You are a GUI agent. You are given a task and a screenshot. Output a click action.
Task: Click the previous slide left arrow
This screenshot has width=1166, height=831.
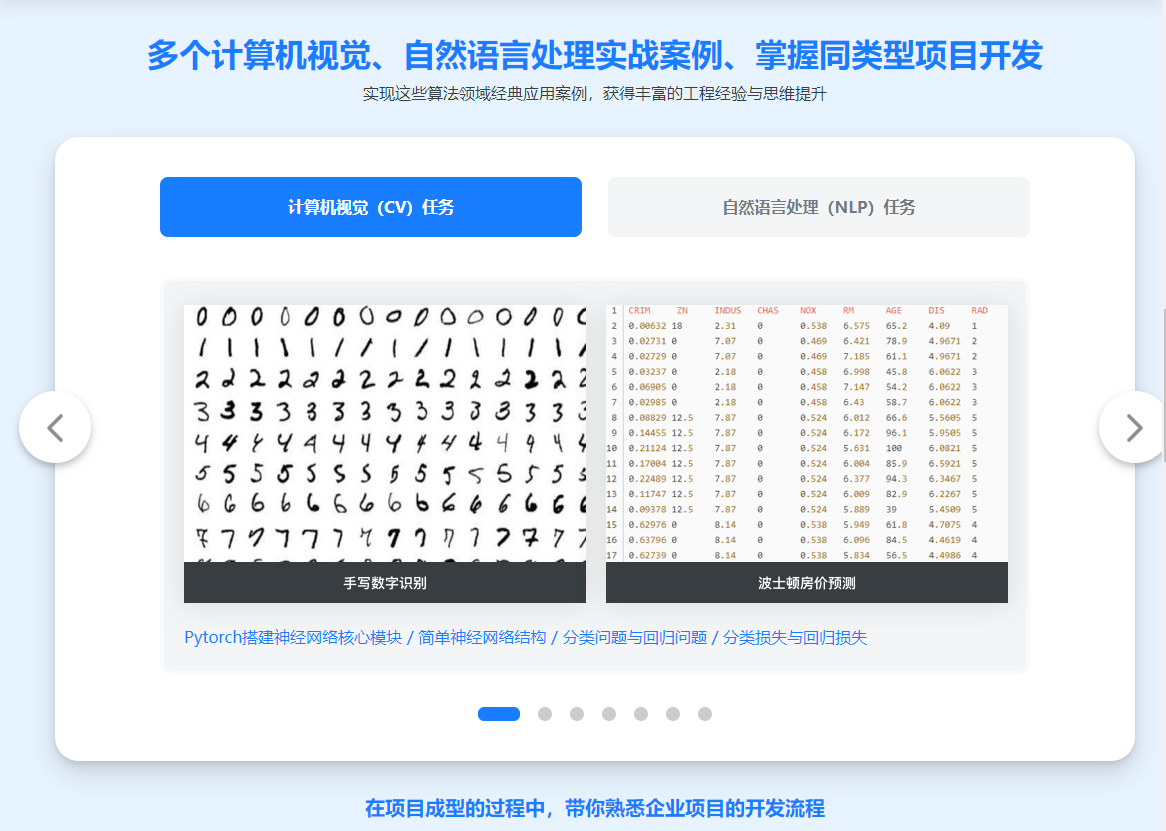55,427
